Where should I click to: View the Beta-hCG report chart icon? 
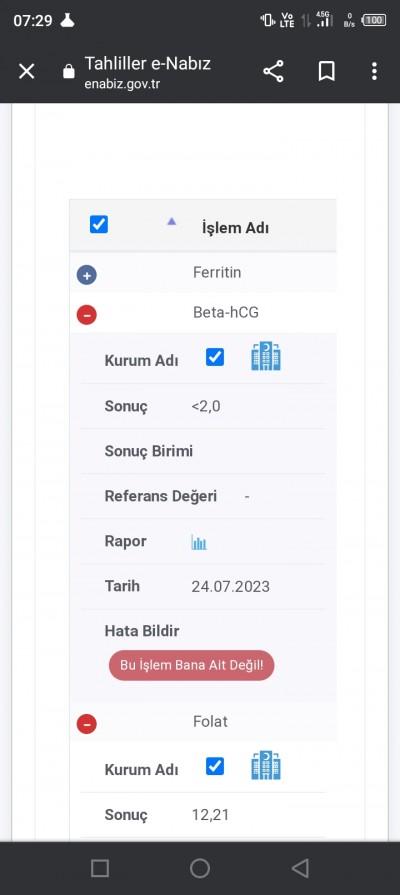tap(199, 542)
